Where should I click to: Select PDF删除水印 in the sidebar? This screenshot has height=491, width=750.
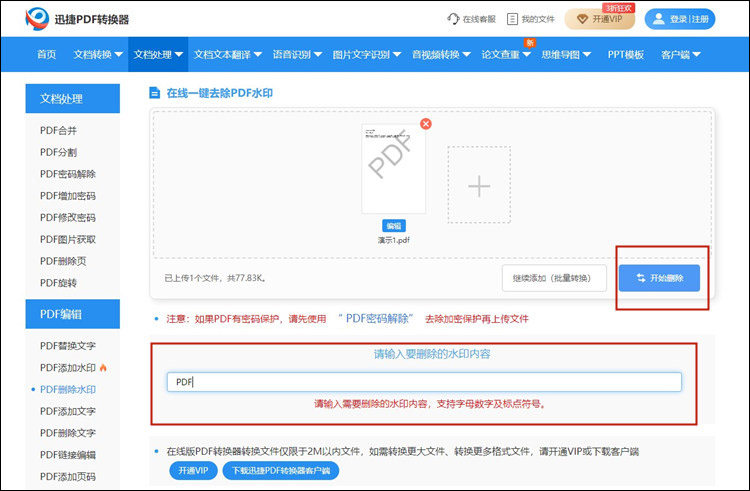click(x=68, y=390)
